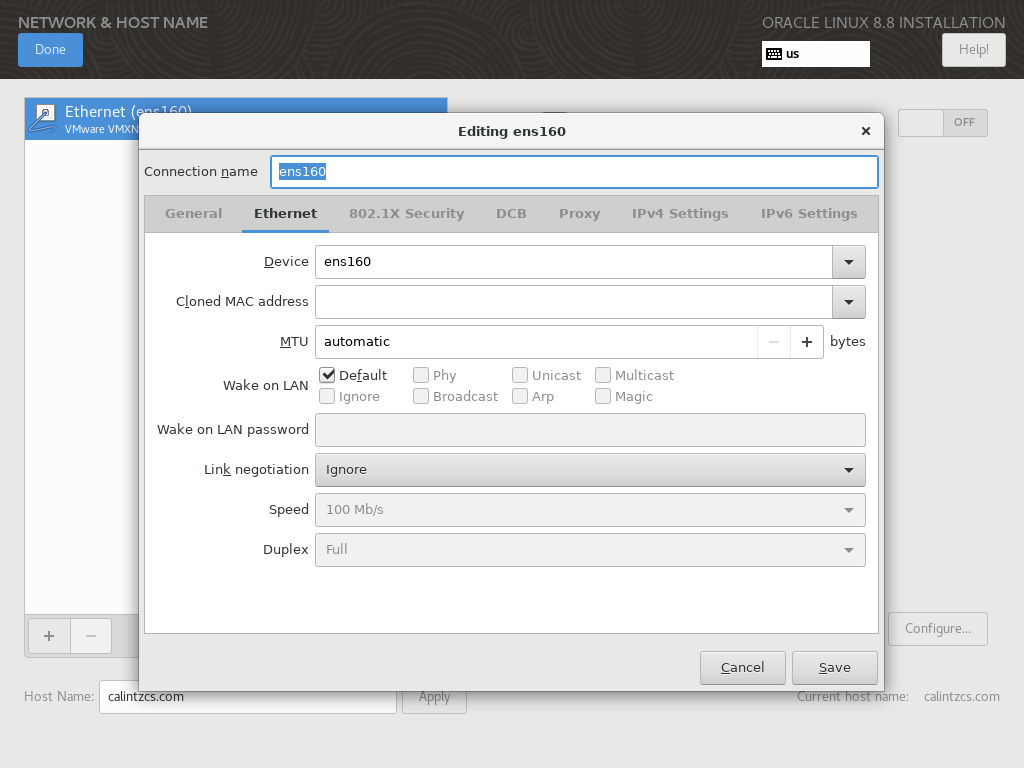Click the current host name calintzcs.com text
Screen dimensions: 1024x768
pos(961,697)
